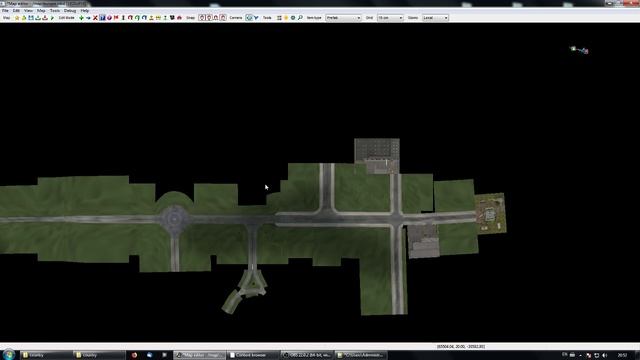The width and height of the screenshot is (640, 360).
Task: Click the magnifier Find icon in Tools
Action: click(x=300, y=18)
